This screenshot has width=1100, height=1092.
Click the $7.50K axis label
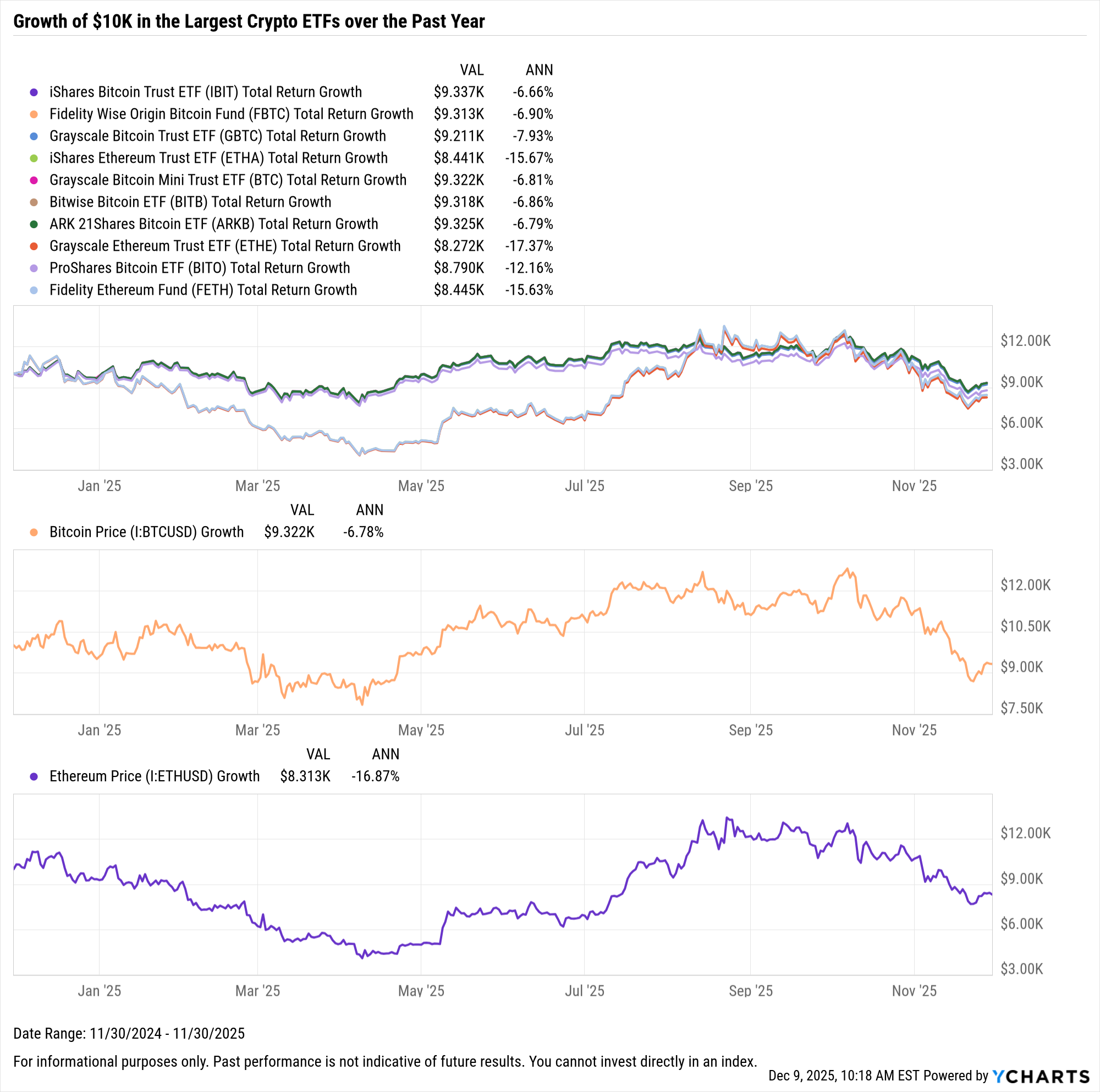[1021, 708]
